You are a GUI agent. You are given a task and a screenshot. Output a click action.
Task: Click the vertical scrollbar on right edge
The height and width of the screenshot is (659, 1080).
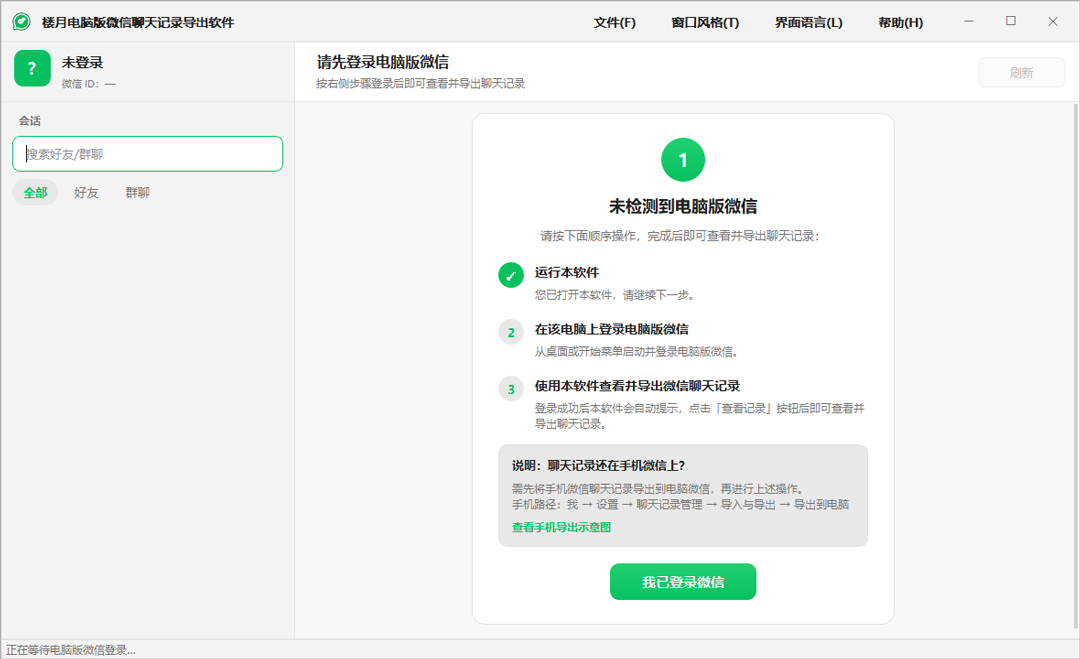(x=1076, y=366)
